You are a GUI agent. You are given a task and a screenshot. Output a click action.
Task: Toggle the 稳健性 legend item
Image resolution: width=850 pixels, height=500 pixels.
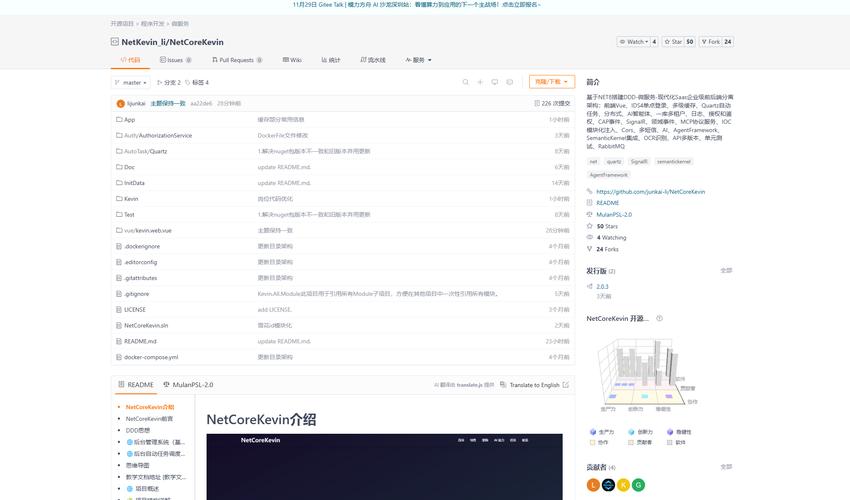coord(682,432)
